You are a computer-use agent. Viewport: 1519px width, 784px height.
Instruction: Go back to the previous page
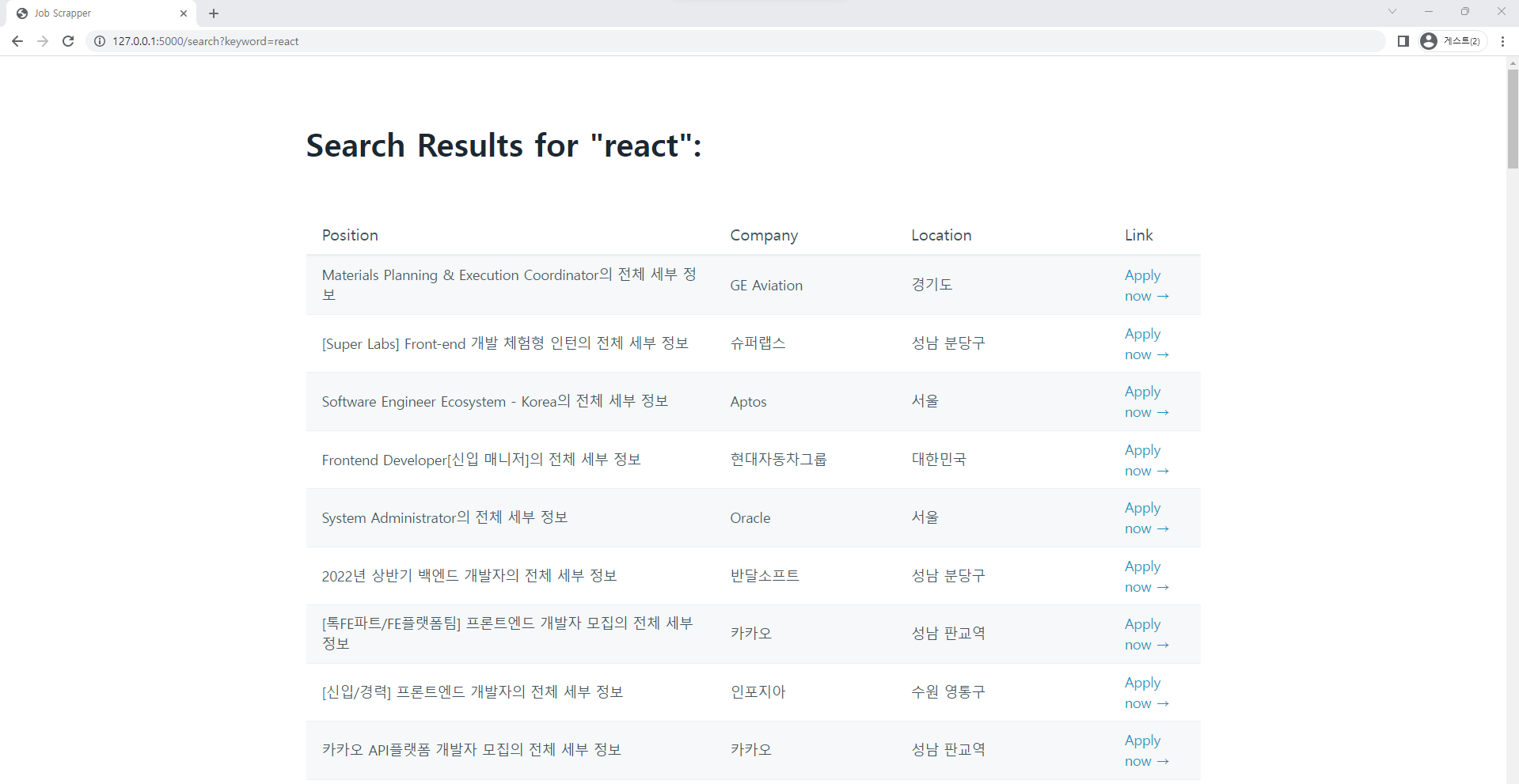17,41
